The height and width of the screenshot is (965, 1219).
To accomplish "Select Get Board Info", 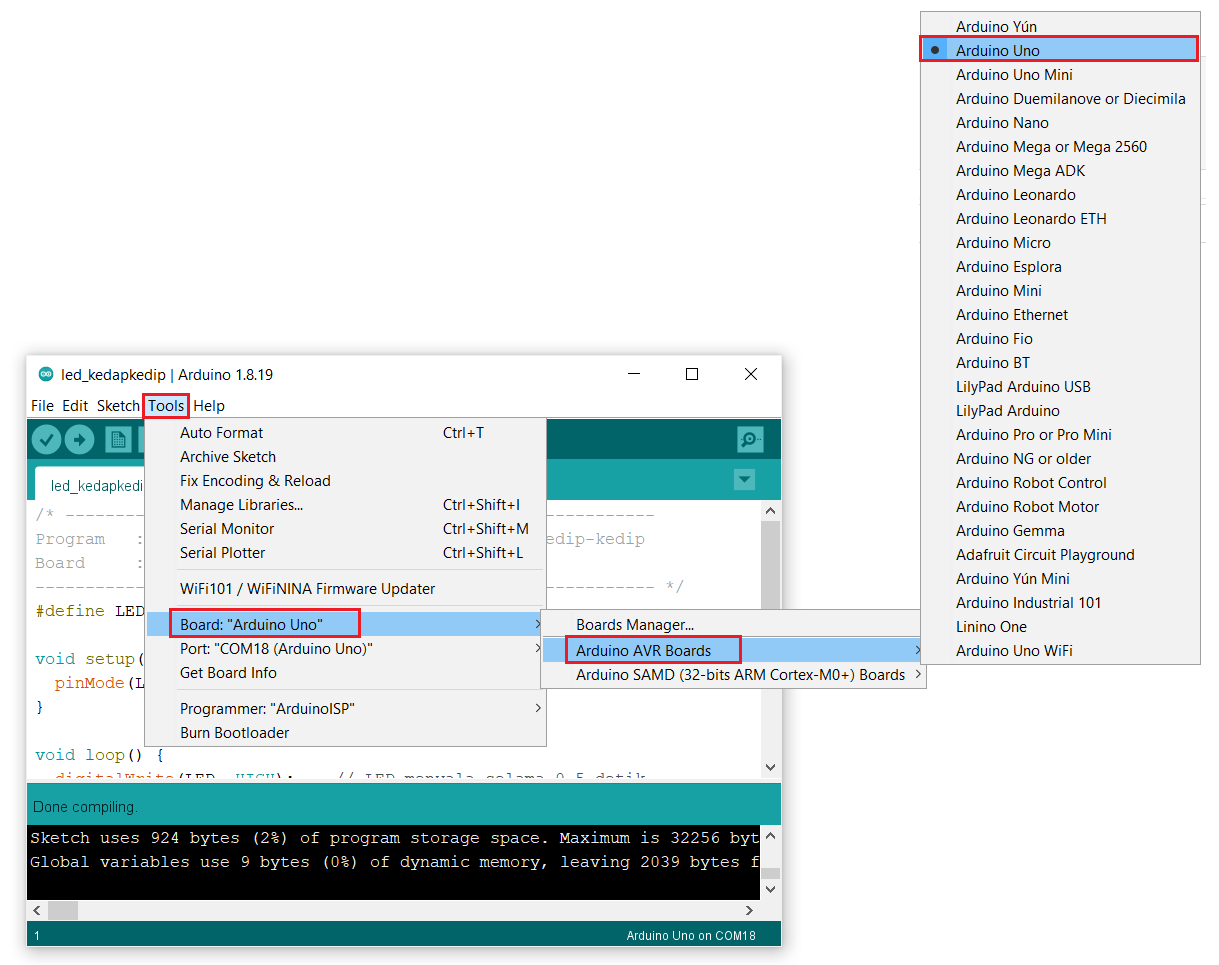I will (x=346, y=673).
